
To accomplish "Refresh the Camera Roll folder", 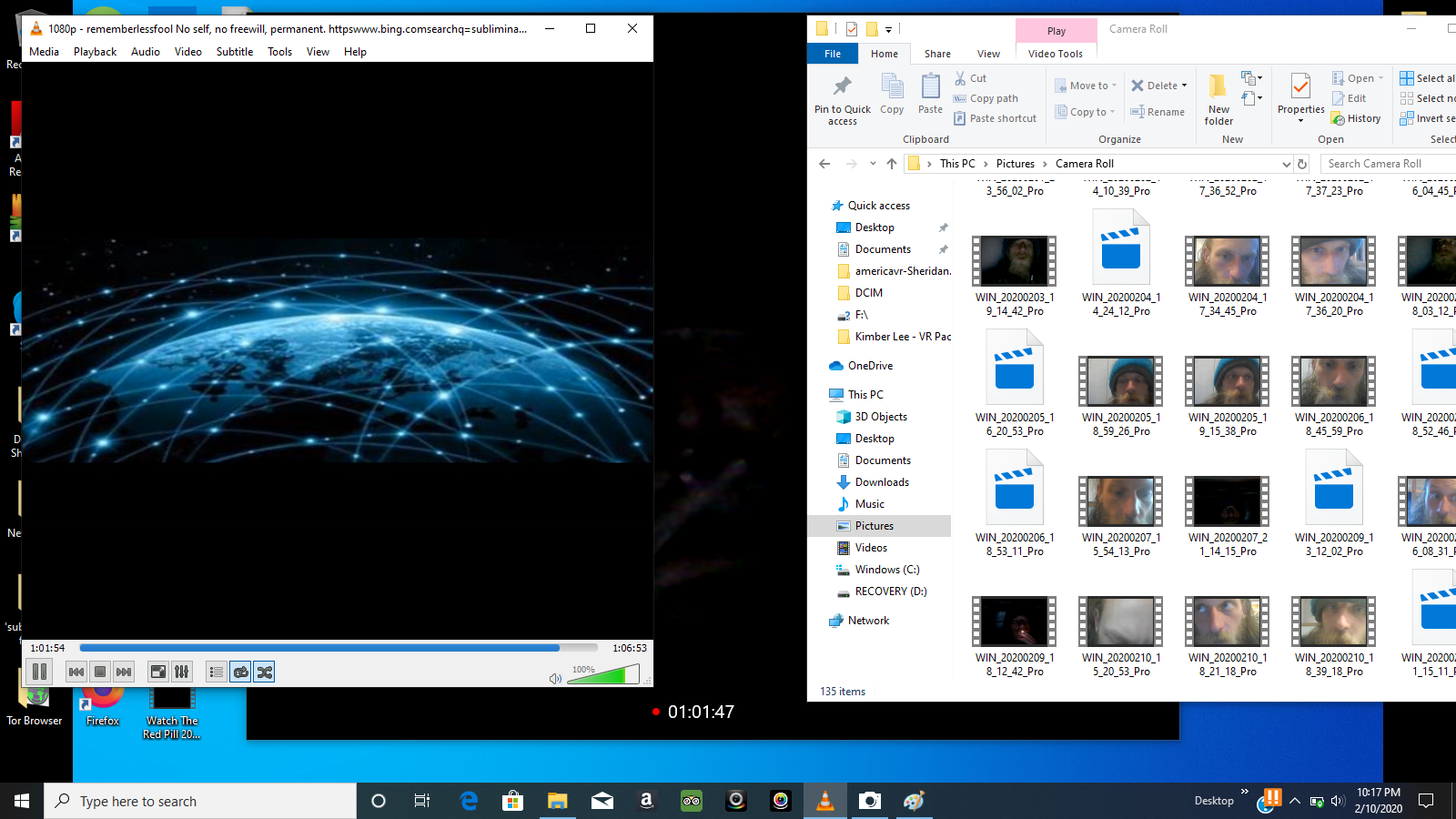I will [1302, 164].
